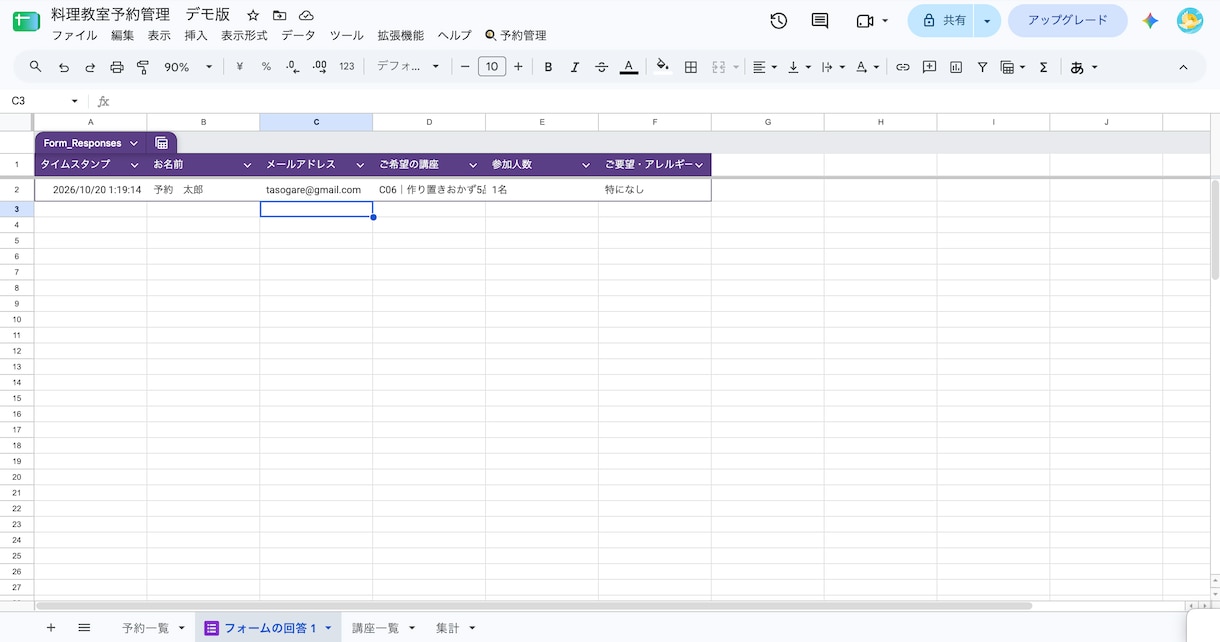Open the Sheets home logo
Screen dimensions: 1220x642
(26, 21)
